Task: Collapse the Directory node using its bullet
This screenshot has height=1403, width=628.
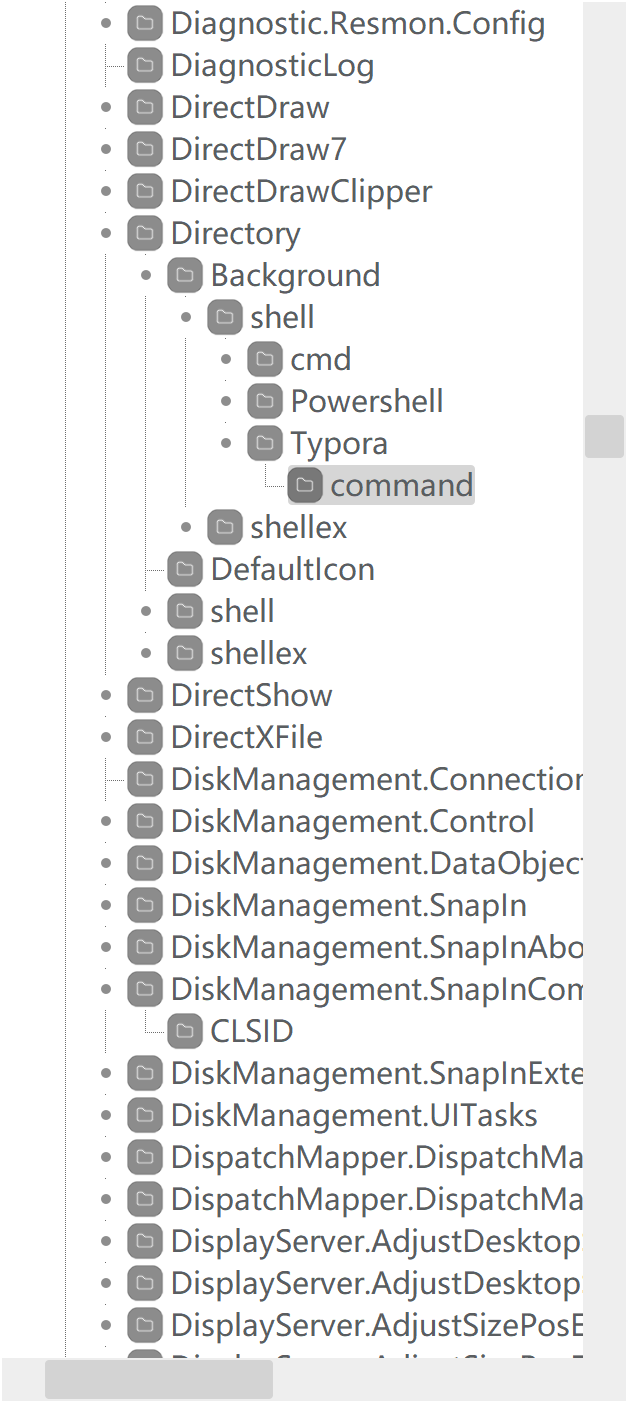Action: (x=107, y=233)
